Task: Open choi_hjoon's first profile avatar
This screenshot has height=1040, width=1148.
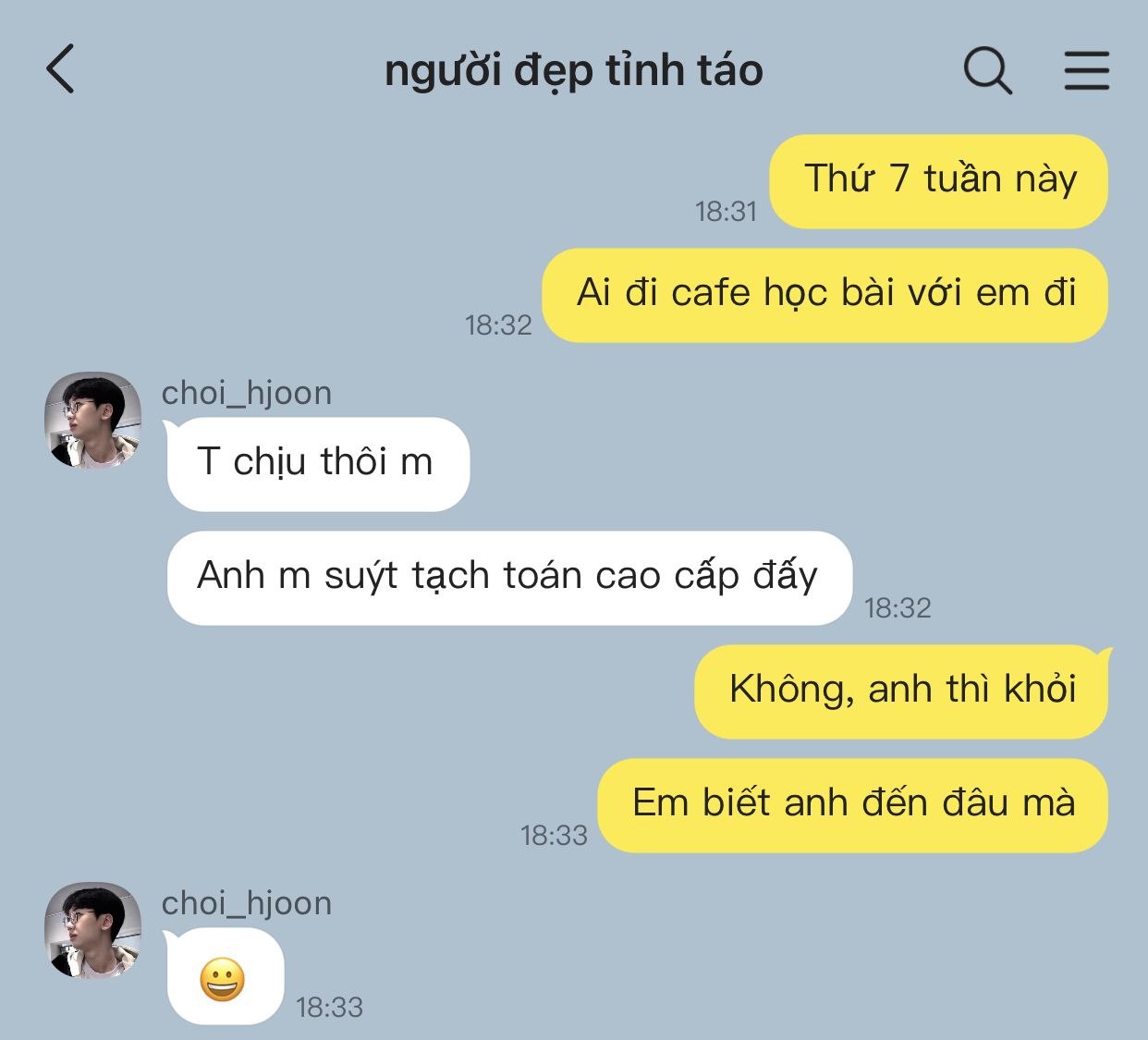Action: pyautogui.click(x=92, y=420)
